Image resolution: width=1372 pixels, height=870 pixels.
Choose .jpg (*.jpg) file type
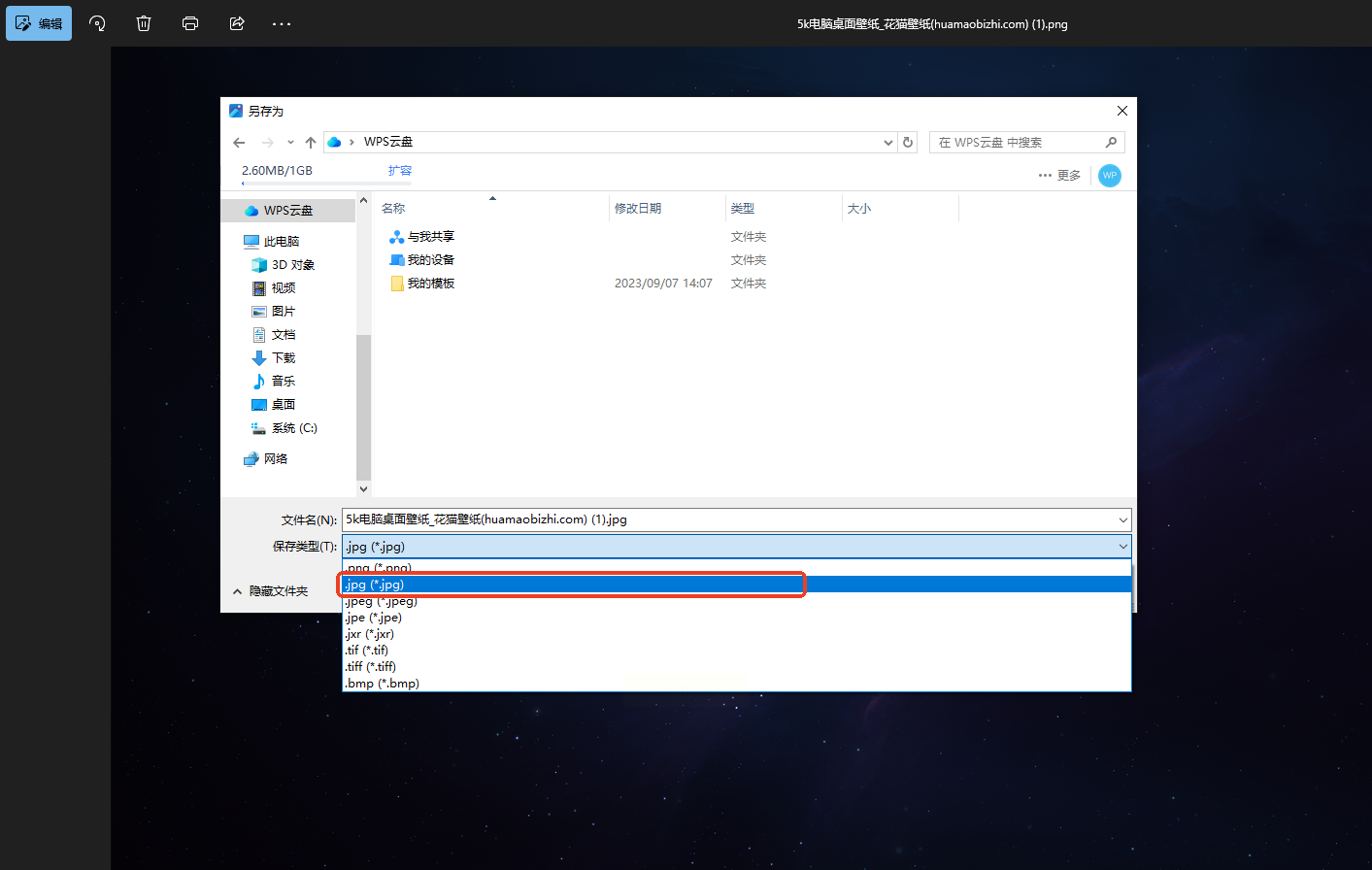pyautogui.click(x=737, y=585)
